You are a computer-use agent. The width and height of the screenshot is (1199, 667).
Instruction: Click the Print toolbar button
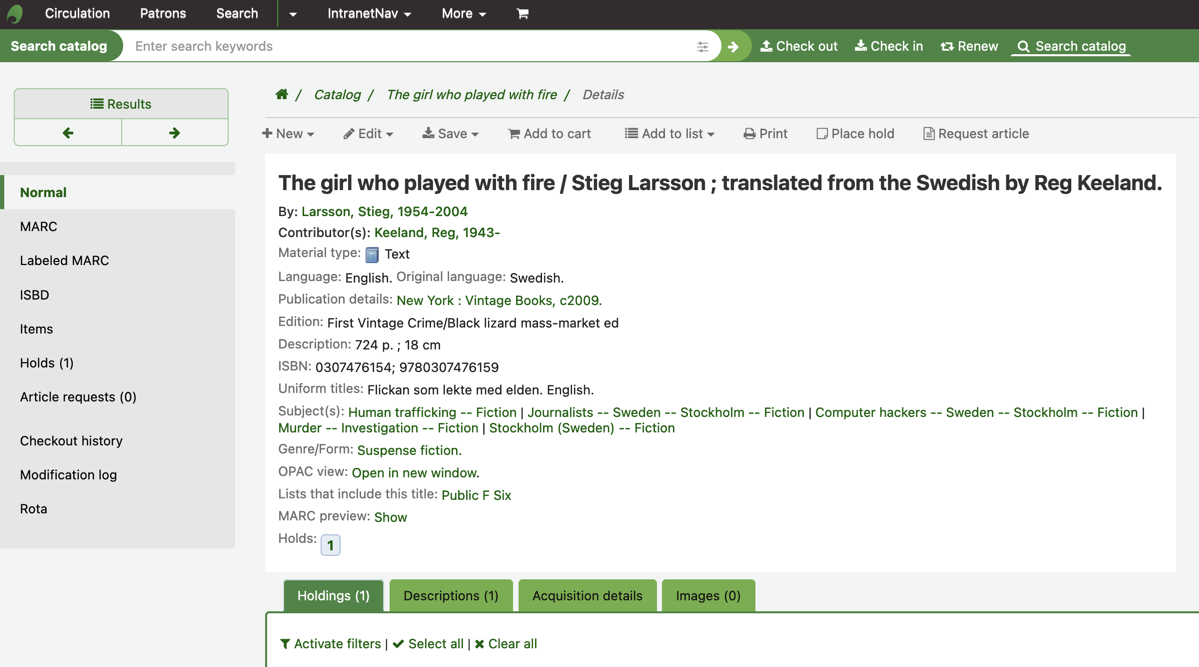765,134
